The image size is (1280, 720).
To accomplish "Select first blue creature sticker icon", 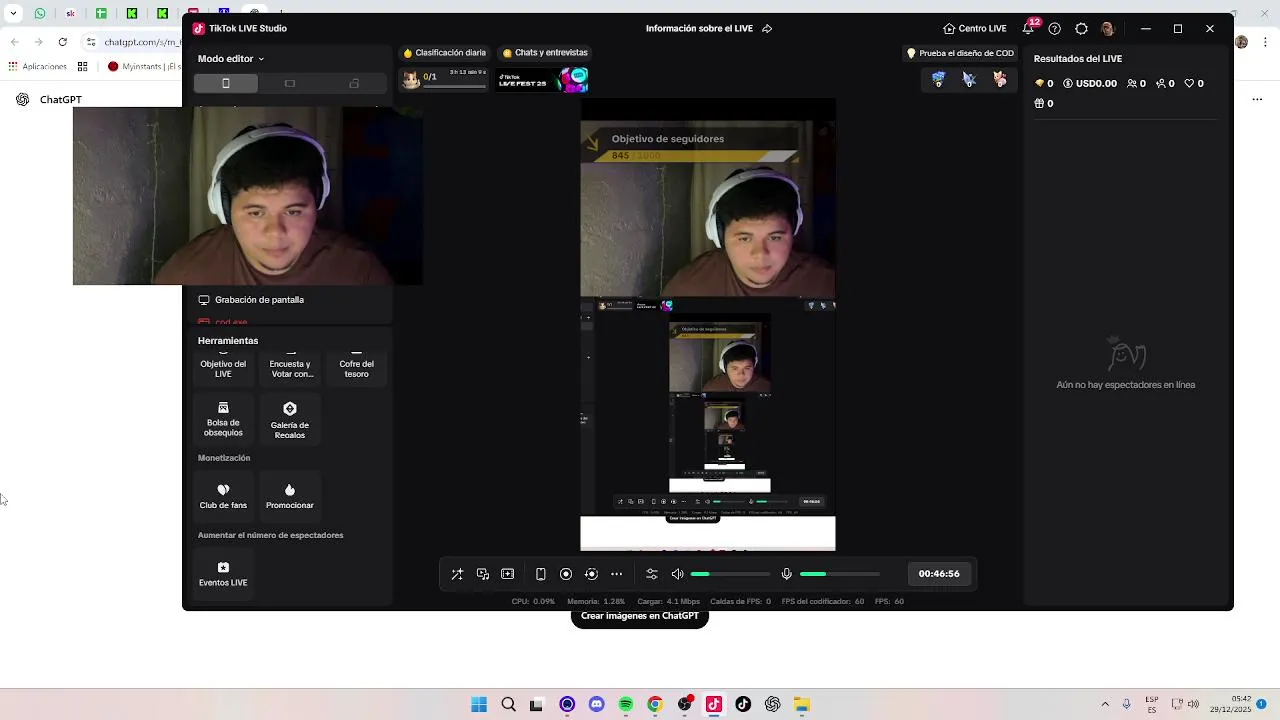I will [938, 80].
